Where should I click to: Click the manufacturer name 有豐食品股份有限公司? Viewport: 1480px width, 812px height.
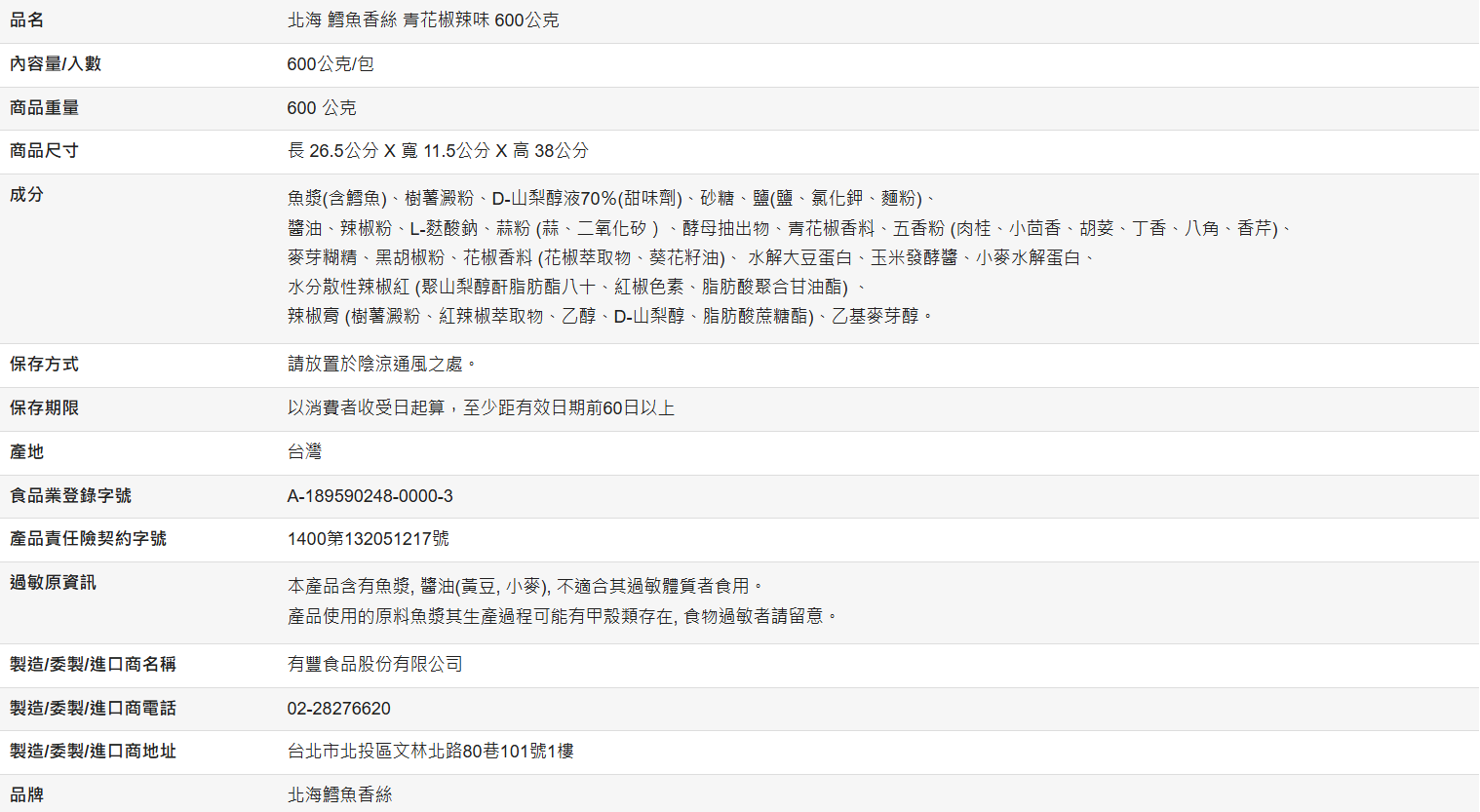(374, 665)
